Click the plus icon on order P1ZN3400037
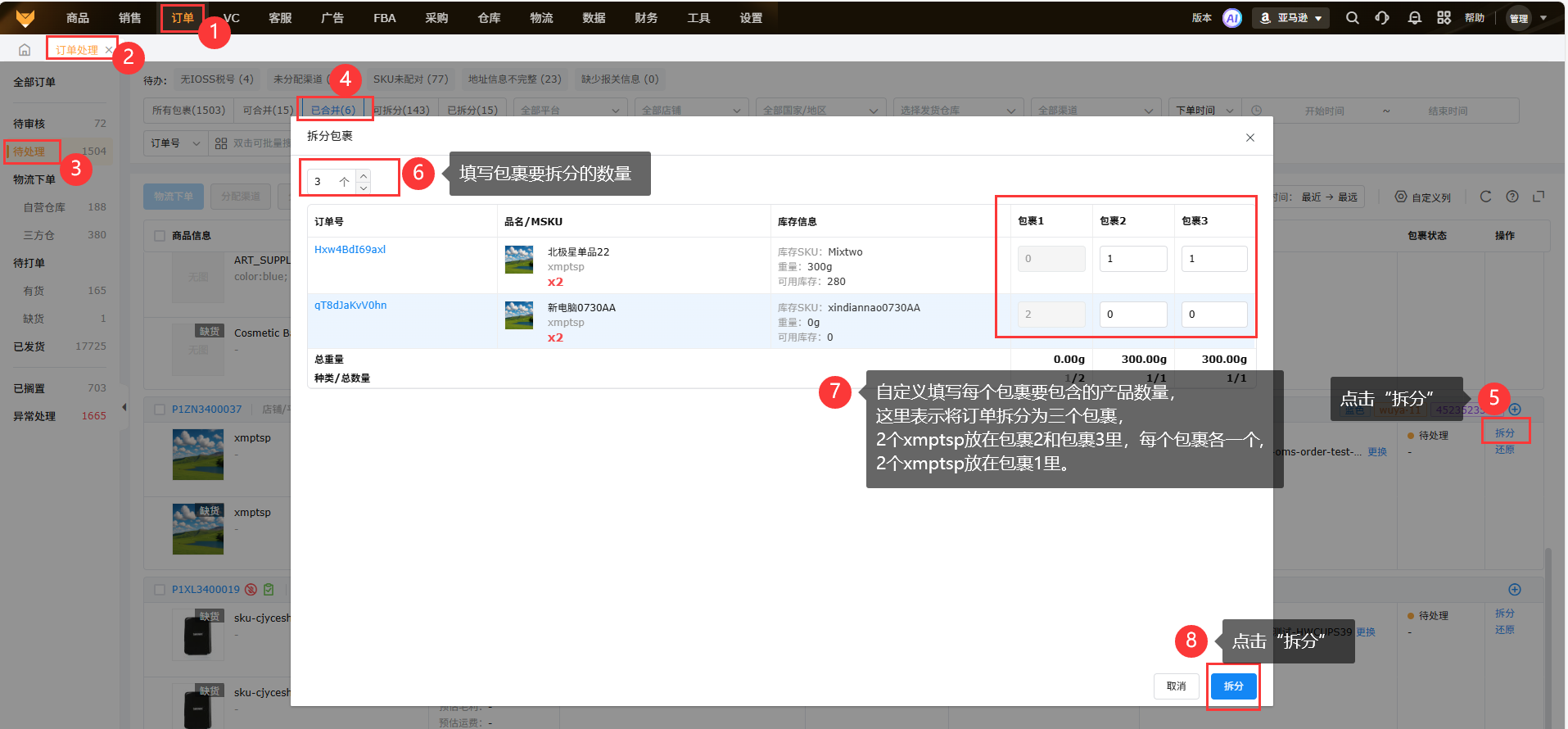 [x=1515, y=409]
